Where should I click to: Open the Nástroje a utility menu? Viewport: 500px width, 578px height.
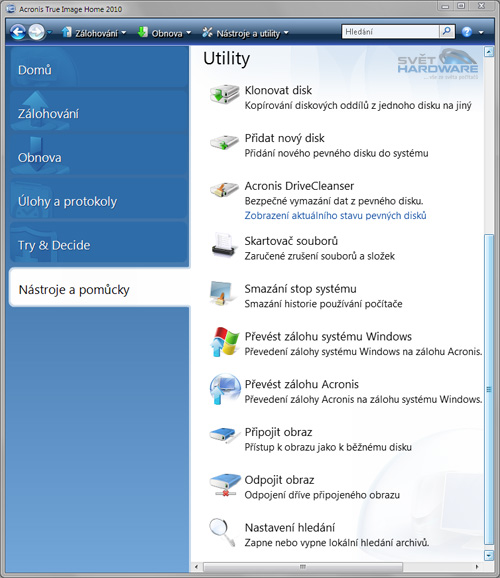pos(245,33)
